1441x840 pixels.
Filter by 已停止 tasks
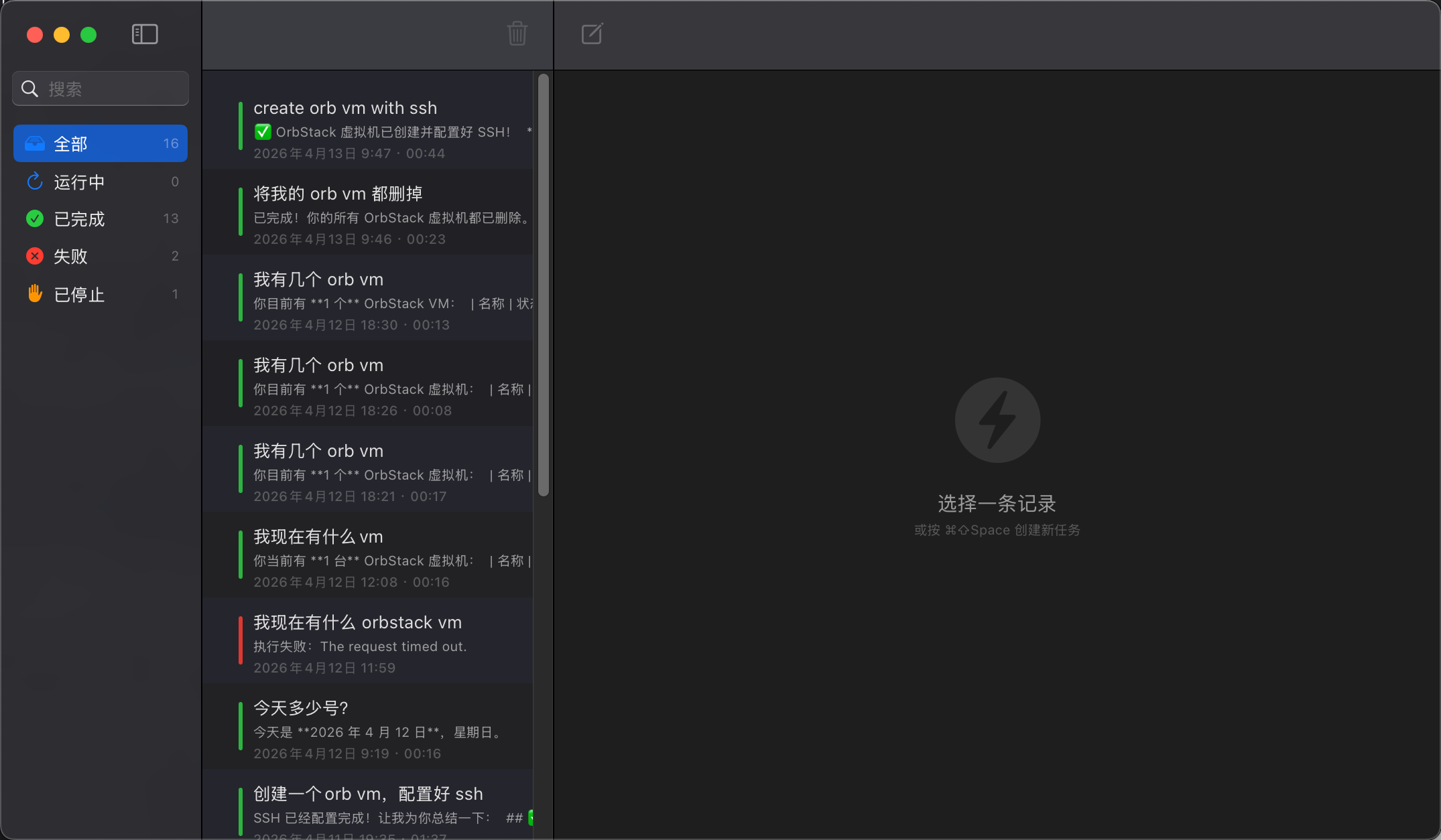[101, 294]
